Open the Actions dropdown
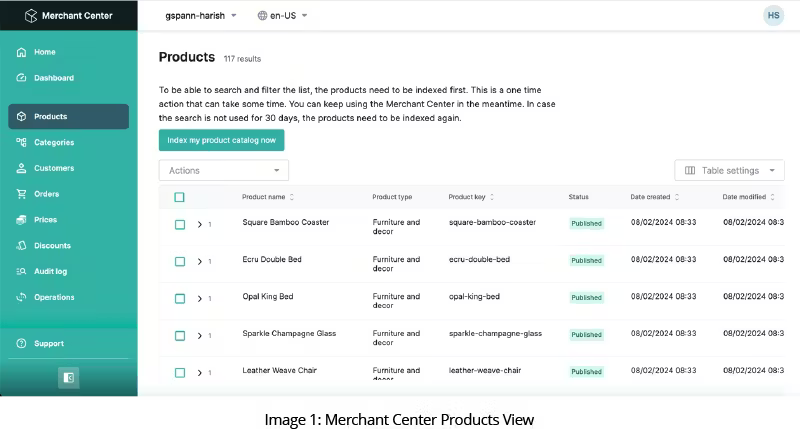Viewport: 800px width, 429px height. [223, 170]
